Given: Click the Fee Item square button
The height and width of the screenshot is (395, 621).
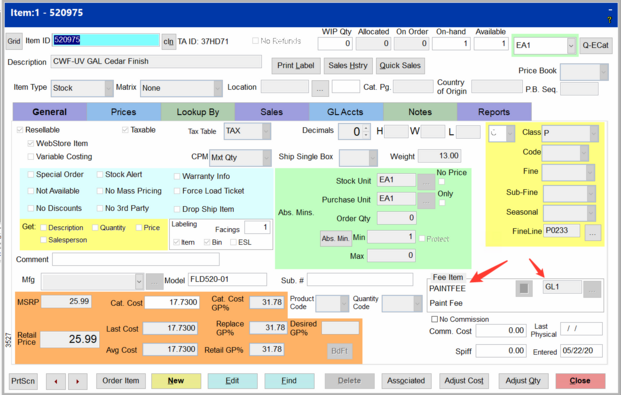Looking at the screenshot, I should 524,288.
